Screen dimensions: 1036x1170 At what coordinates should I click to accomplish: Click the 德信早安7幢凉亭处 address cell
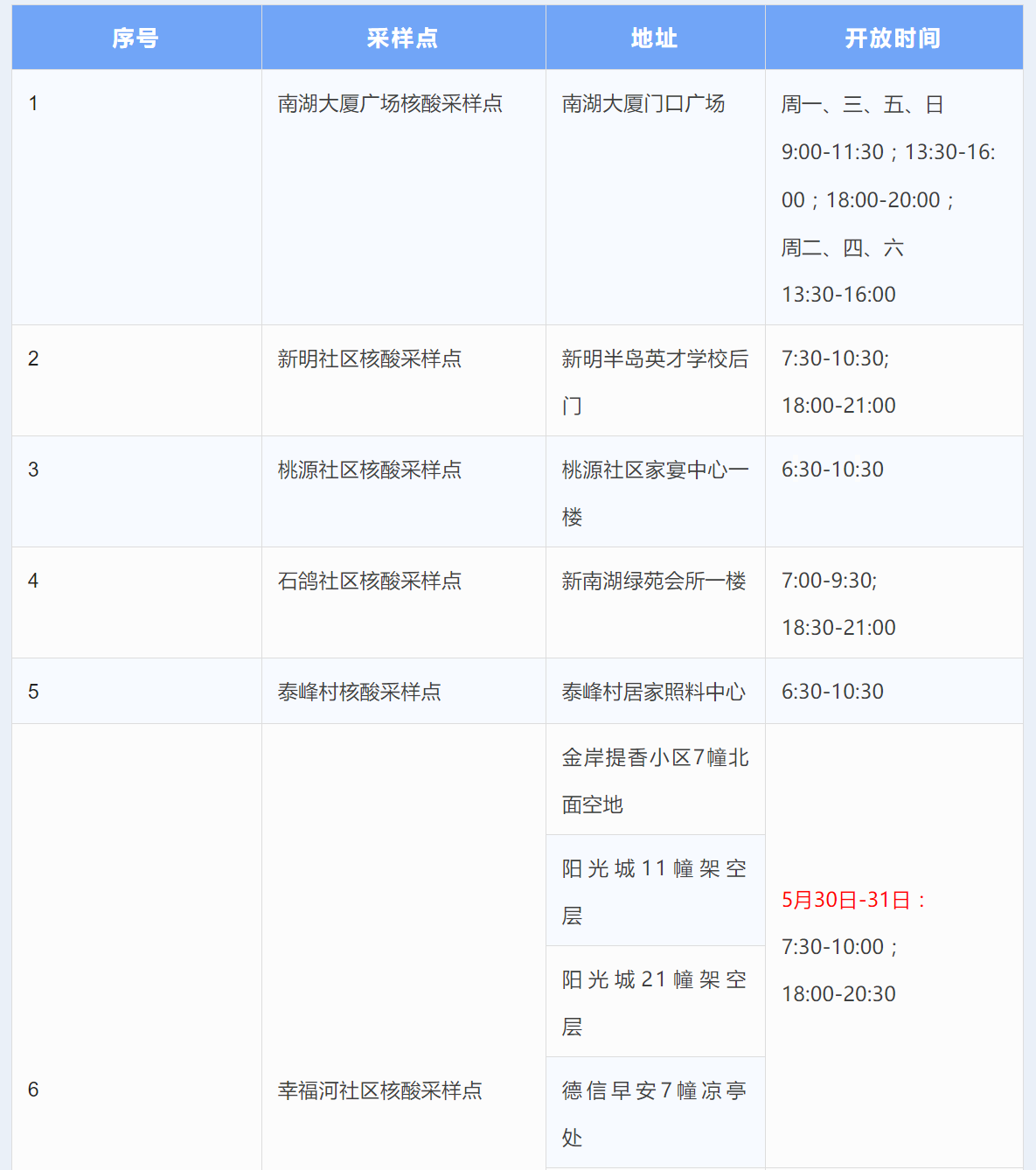point(654,1113)
